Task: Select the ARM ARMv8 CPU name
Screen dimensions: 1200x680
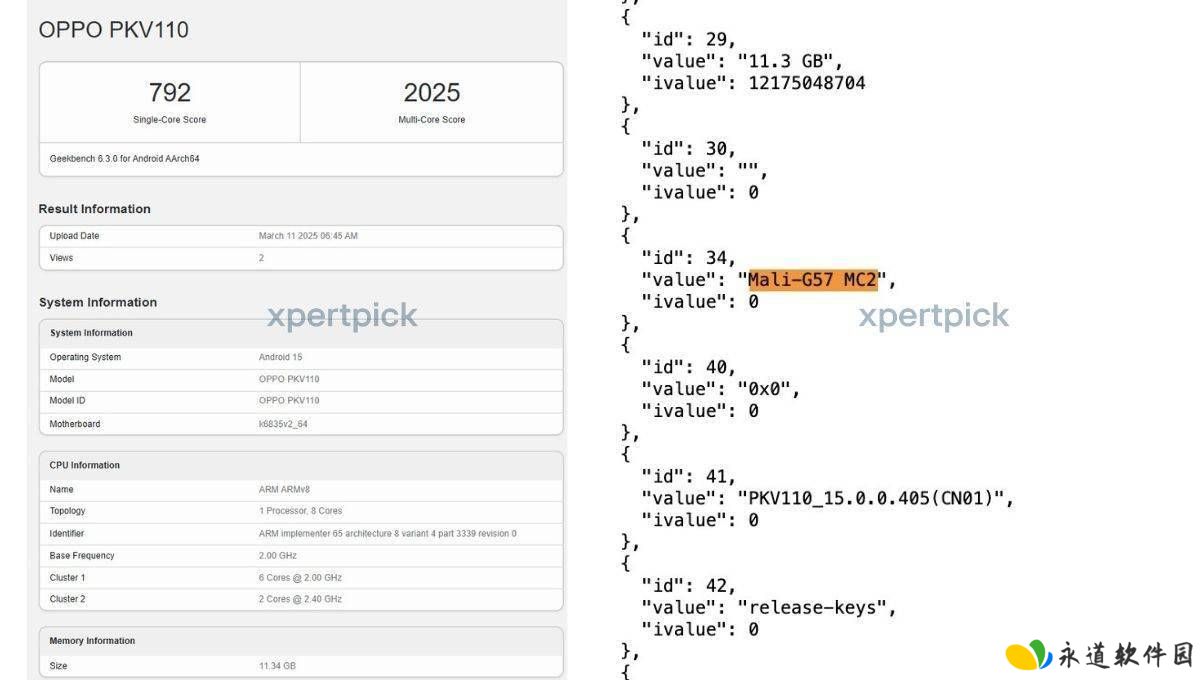Action: [x=285, y=489]
